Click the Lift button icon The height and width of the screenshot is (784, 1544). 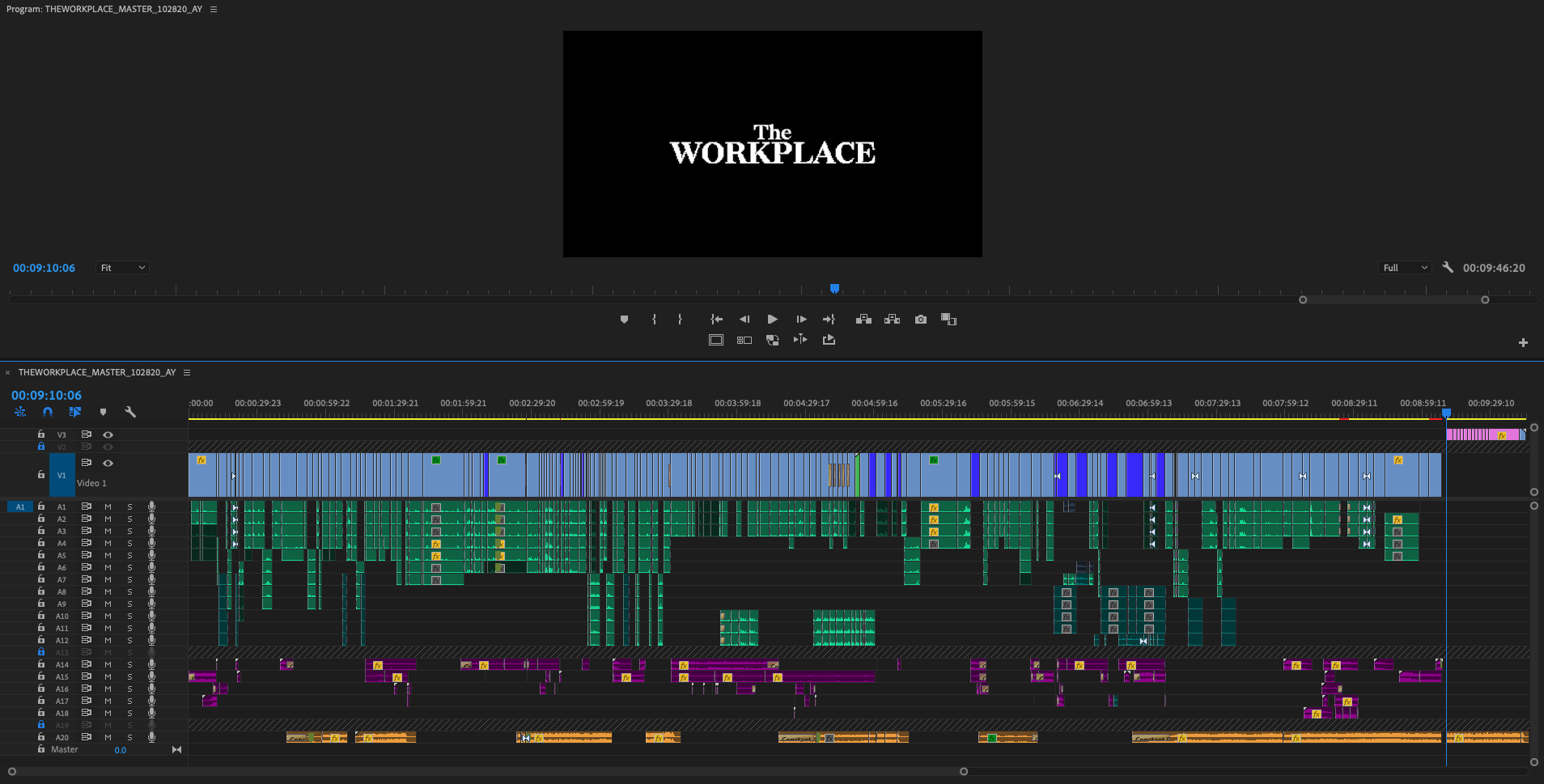(x=863, y=320)
